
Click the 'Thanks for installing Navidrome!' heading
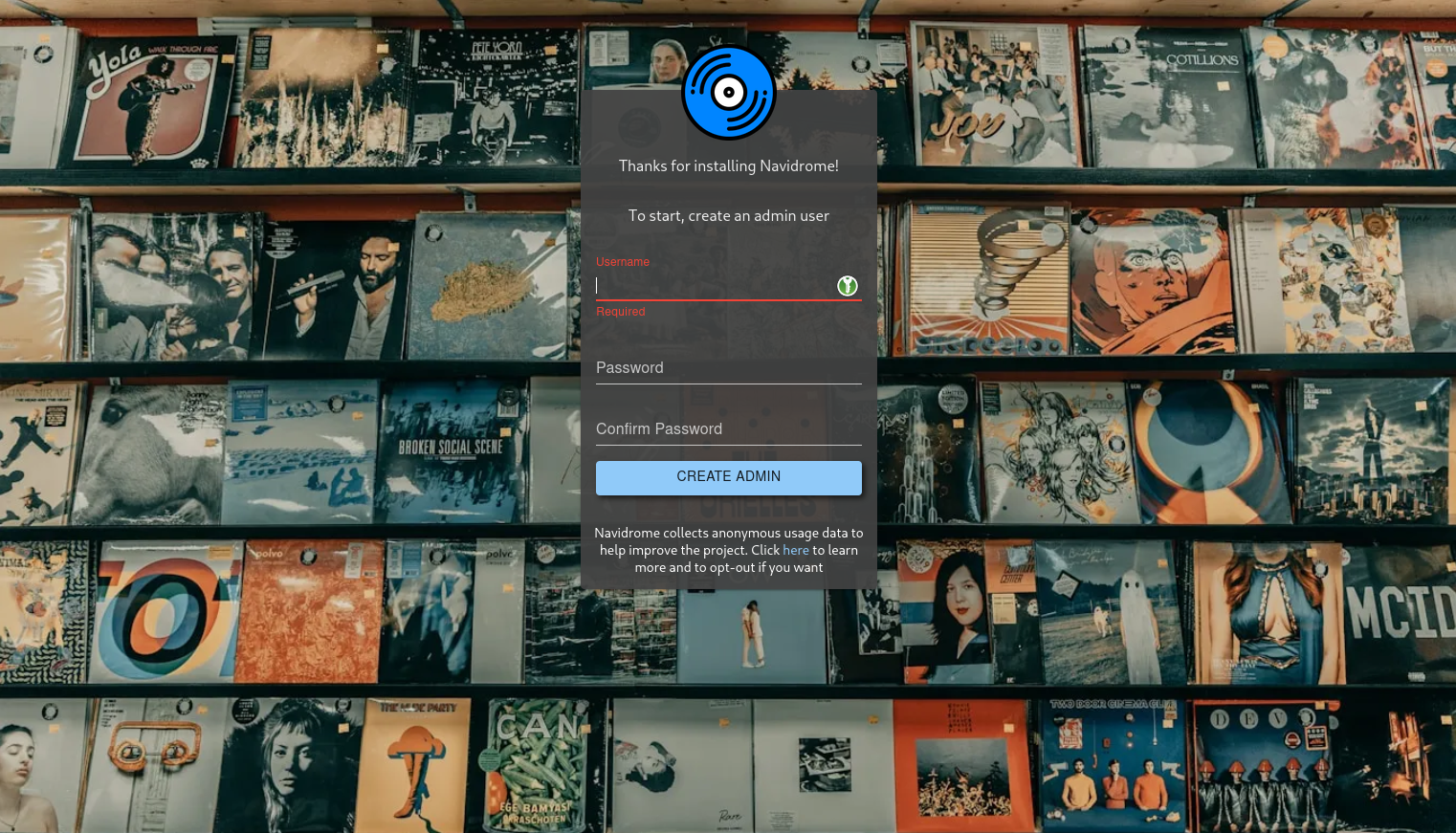point(729,166)
